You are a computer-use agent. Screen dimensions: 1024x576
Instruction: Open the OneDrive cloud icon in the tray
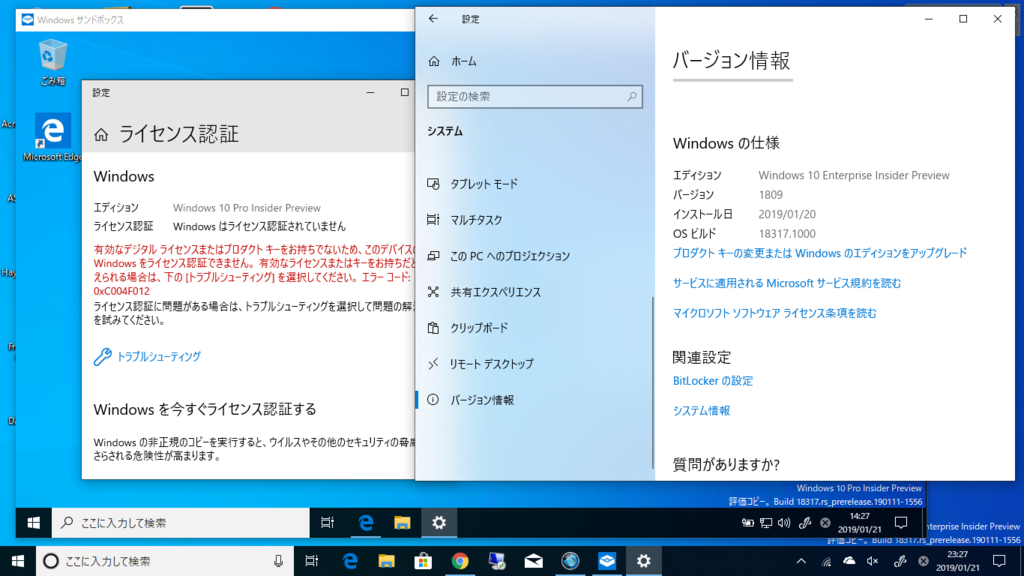tap(851, 562)
